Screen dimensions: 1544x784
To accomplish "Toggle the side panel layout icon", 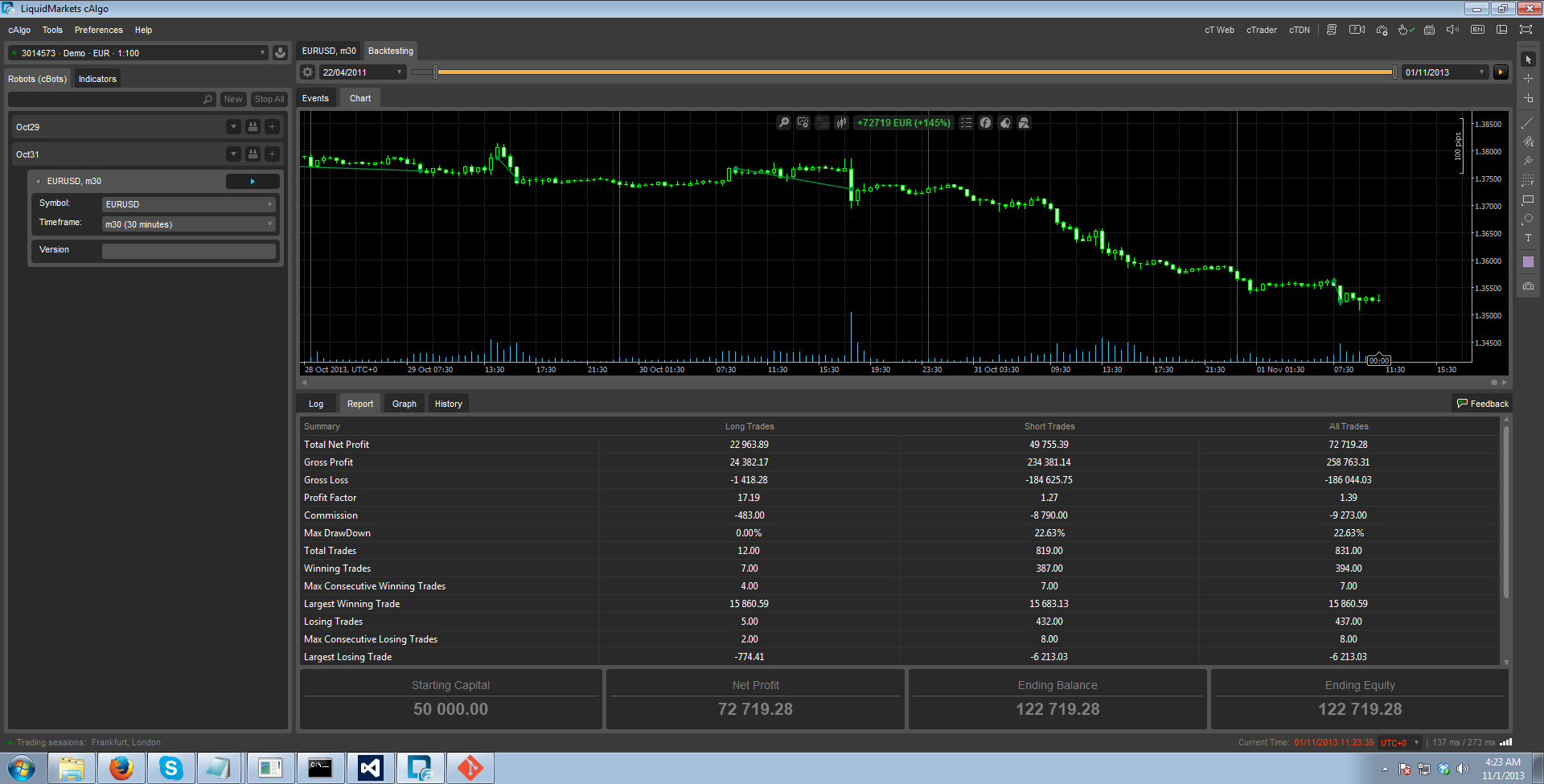I will coord(1501,30).
